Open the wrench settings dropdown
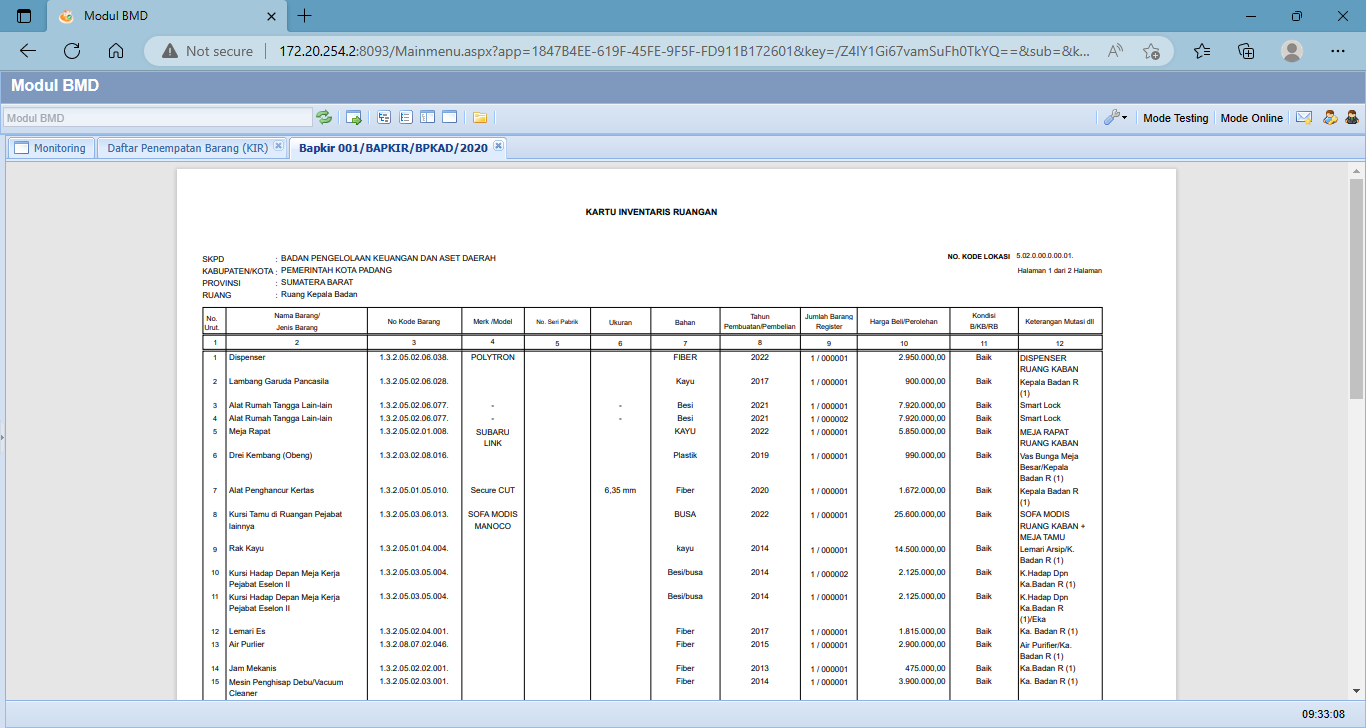1366x728 pixels. point(1116,118)
